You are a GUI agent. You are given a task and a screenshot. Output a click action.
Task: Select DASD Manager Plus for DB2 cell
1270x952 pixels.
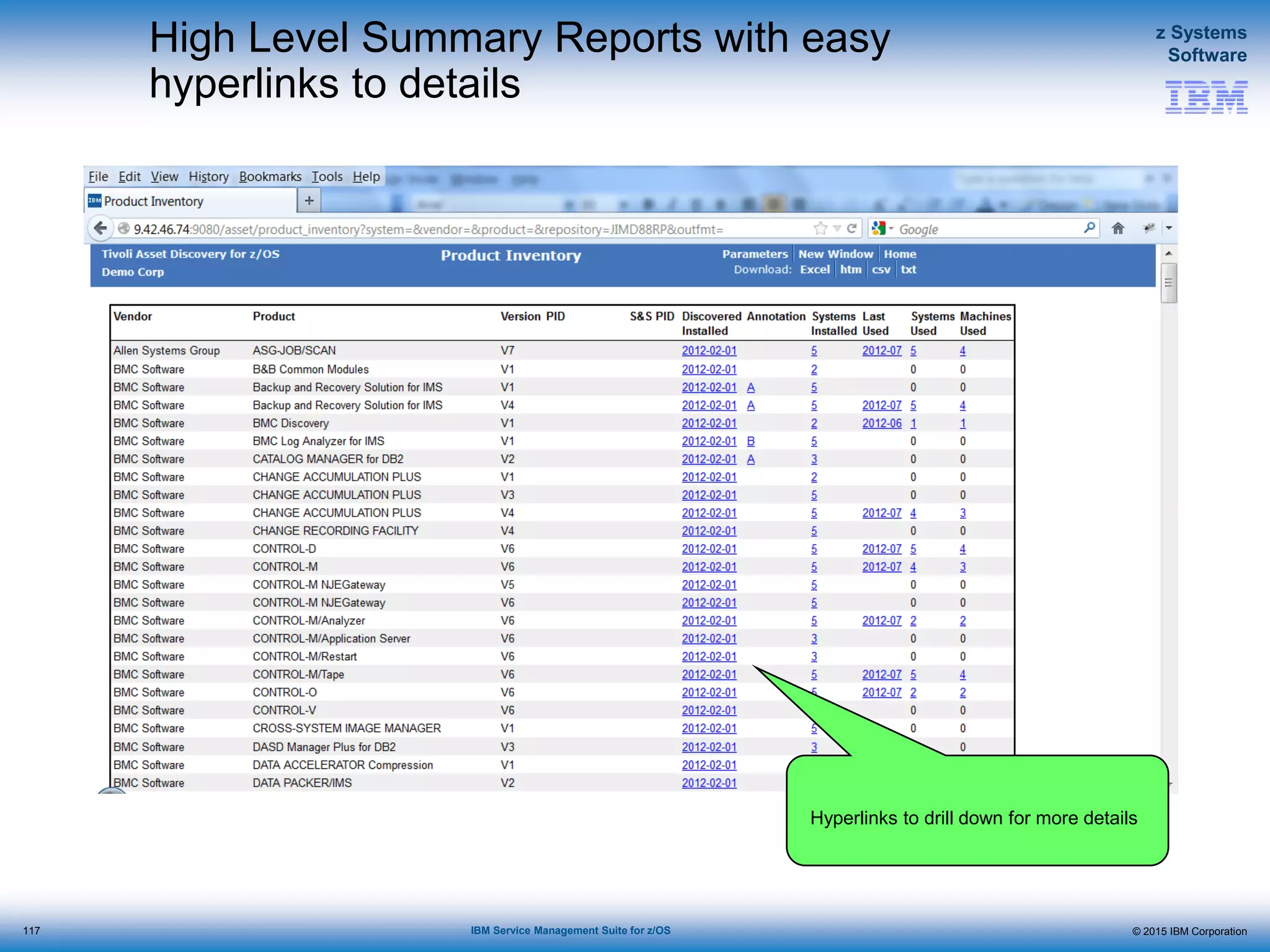click(324, 747)
